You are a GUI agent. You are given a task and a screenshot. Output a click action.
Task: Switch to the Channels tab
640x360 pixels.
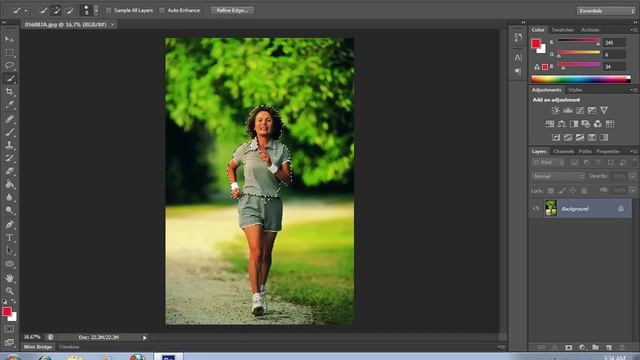pyautogui.click(x=563, y=151)
